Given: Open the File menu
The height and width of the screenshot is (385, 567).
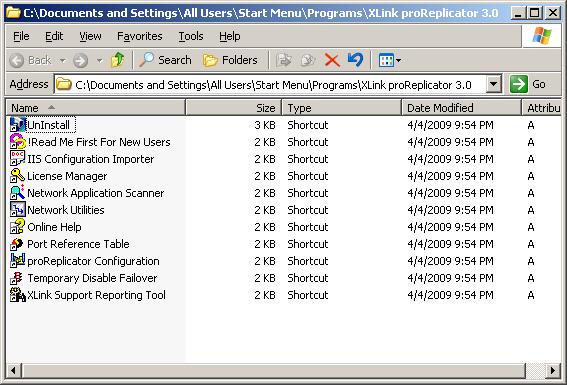Looking at the screenshot, I should [x=21, y=36].
